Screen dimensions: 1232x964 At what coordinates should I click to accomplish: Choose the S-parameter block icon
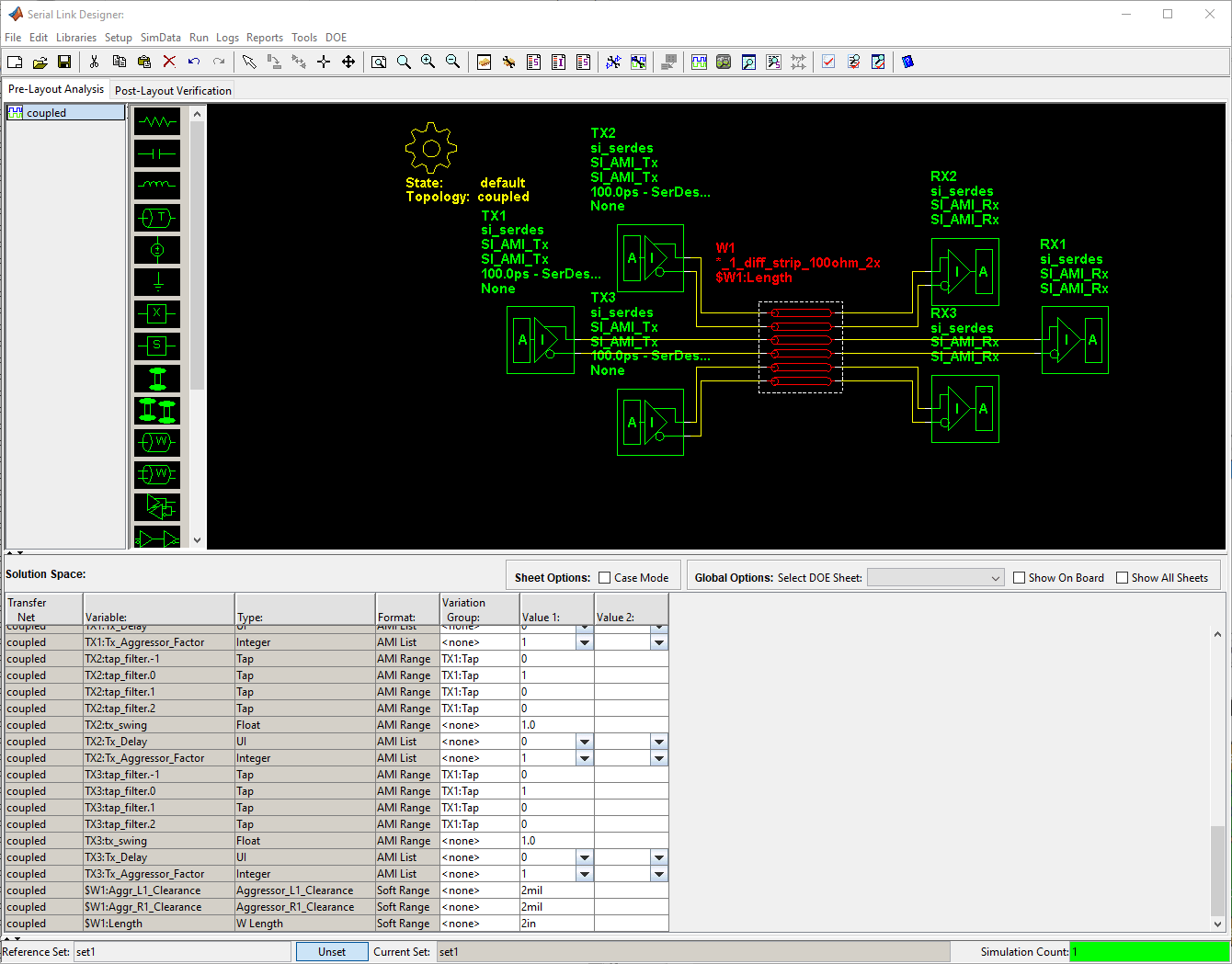157,346
